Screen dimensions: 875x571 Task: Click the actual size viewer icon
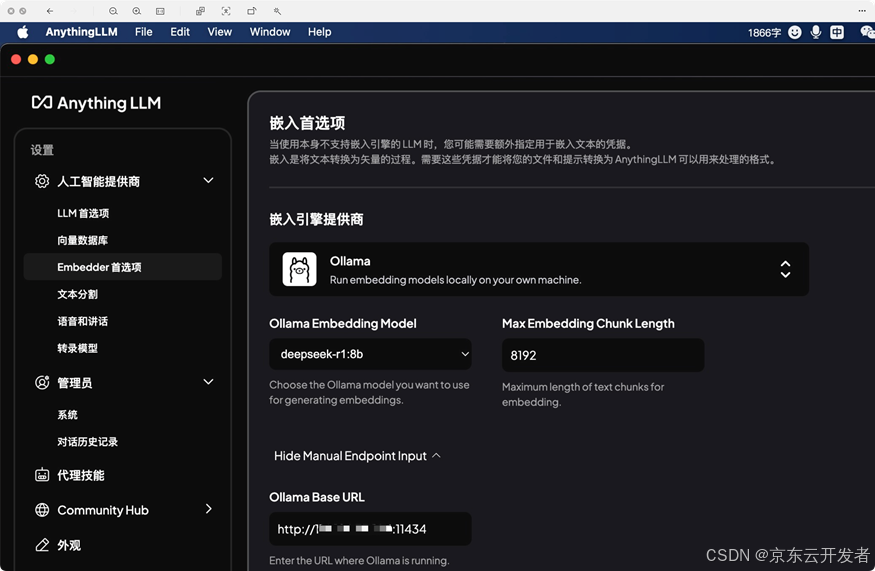160,11
